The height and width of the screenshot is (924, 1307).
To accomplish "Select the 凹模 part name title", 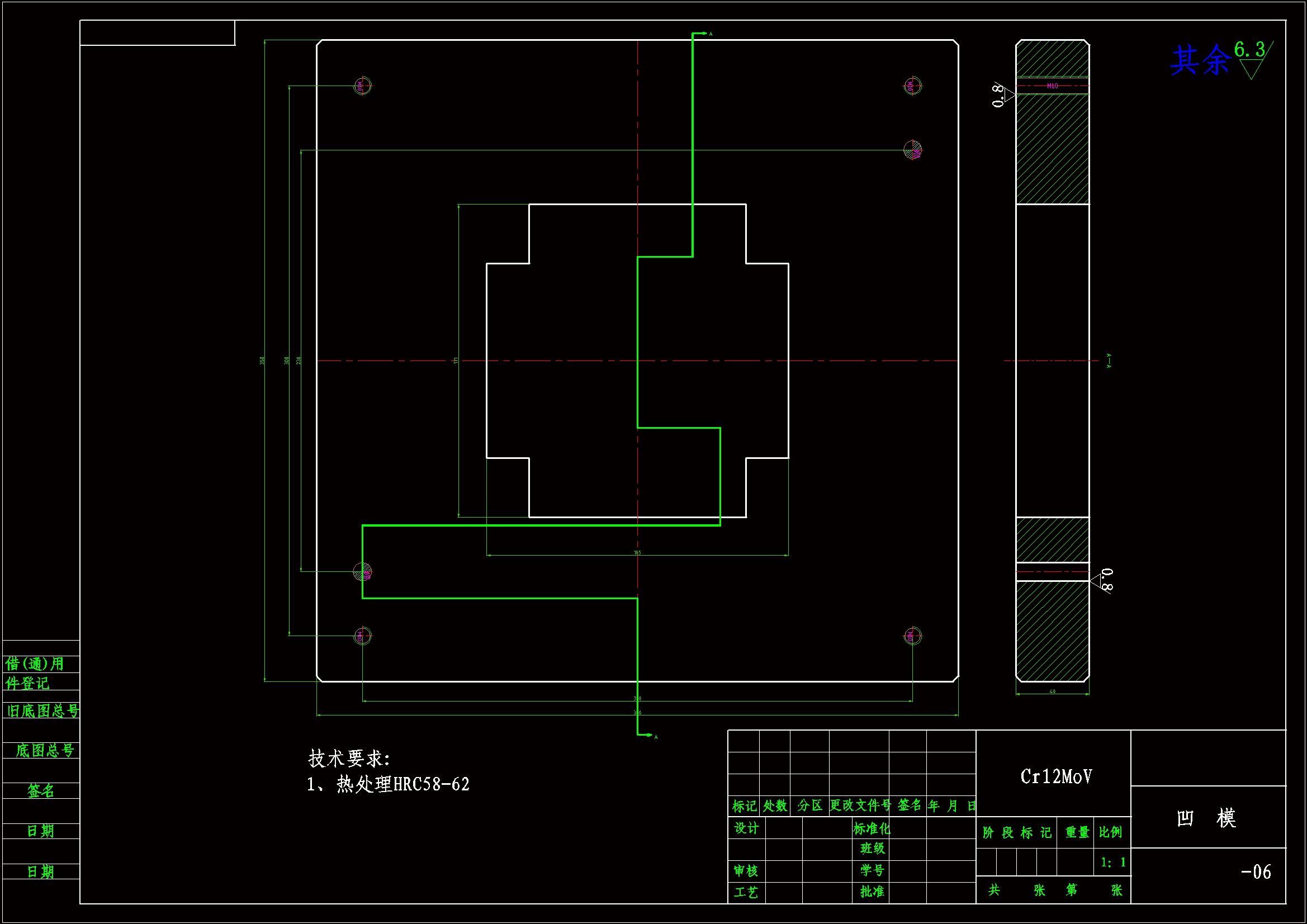I will coord(1206,819).
